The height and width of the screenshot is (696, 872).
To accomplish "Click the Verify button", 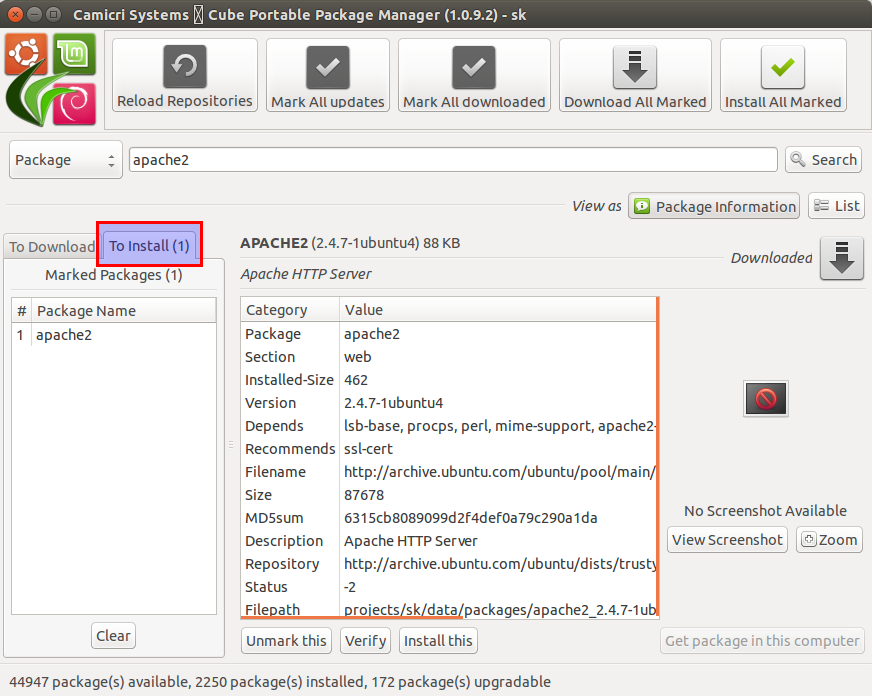I will pos(365,640).
